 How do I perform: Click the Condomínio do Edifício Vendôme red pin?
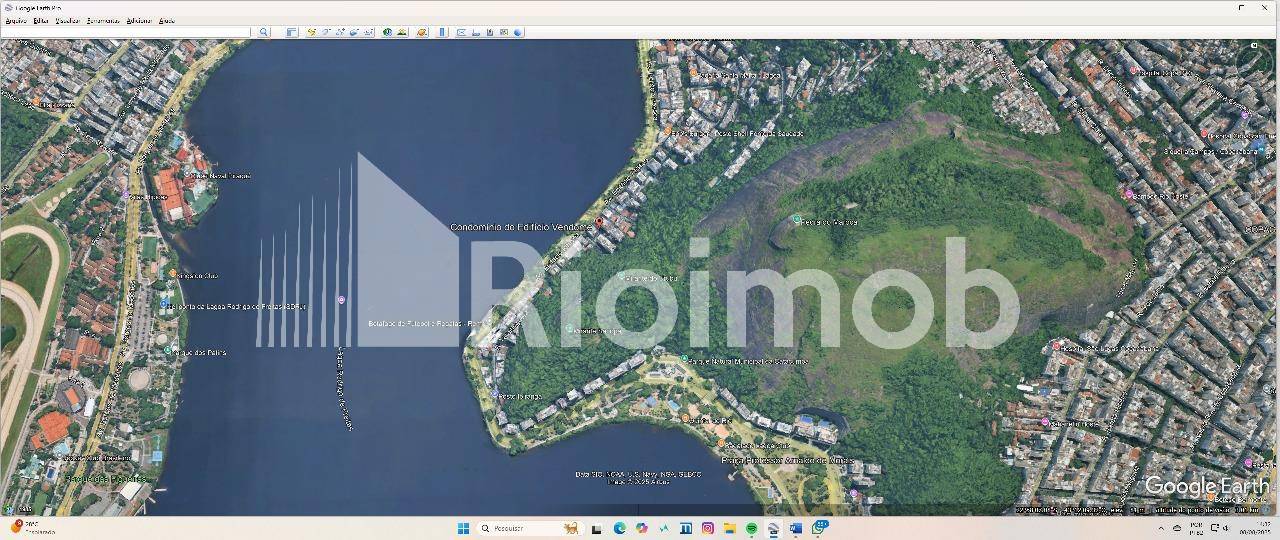pos(600,222)
